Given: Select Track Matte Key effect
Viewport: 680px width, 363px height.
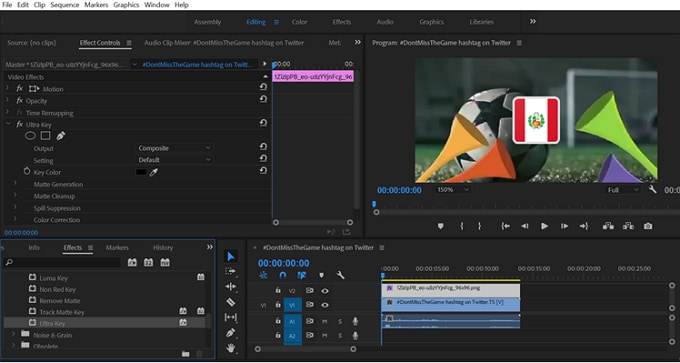Looking at the screenshot, I should click(x=62, y=312).
